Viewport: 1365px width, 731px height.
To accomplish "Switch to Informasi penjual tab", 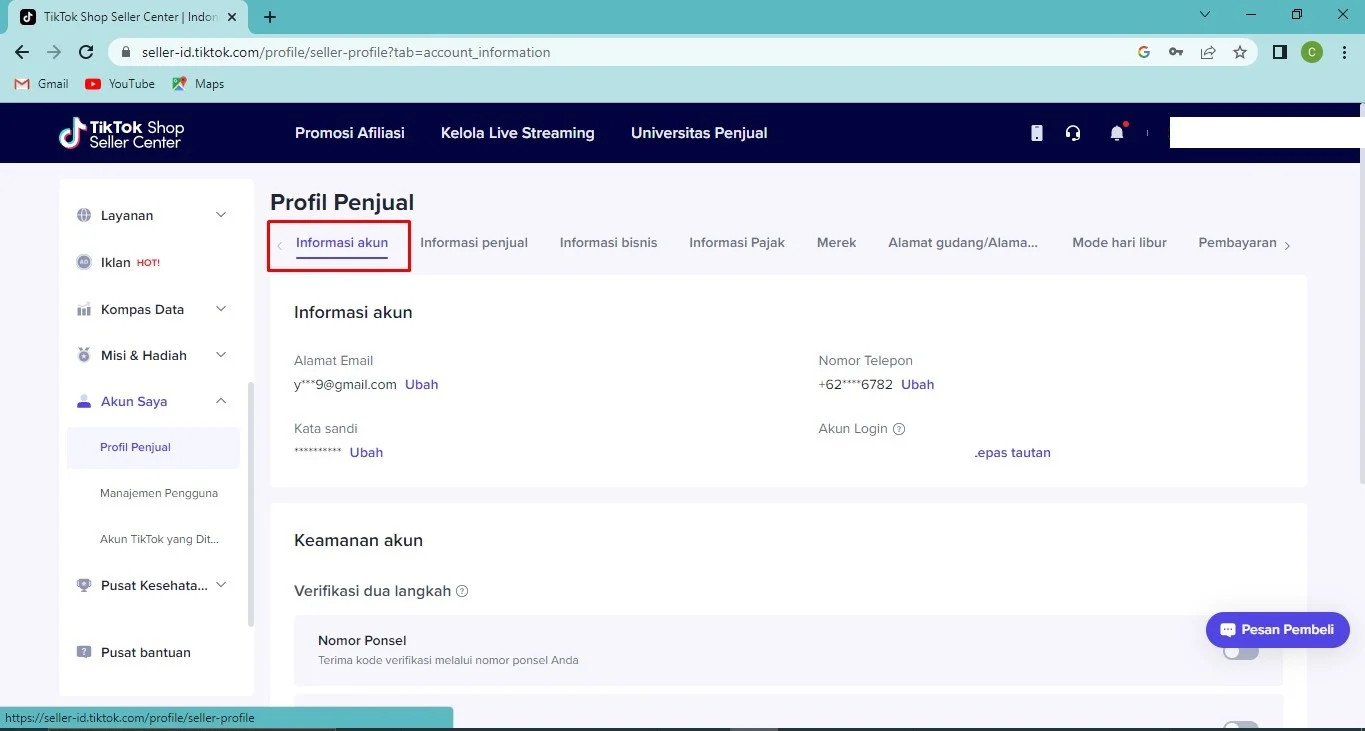I will (474, 243).
